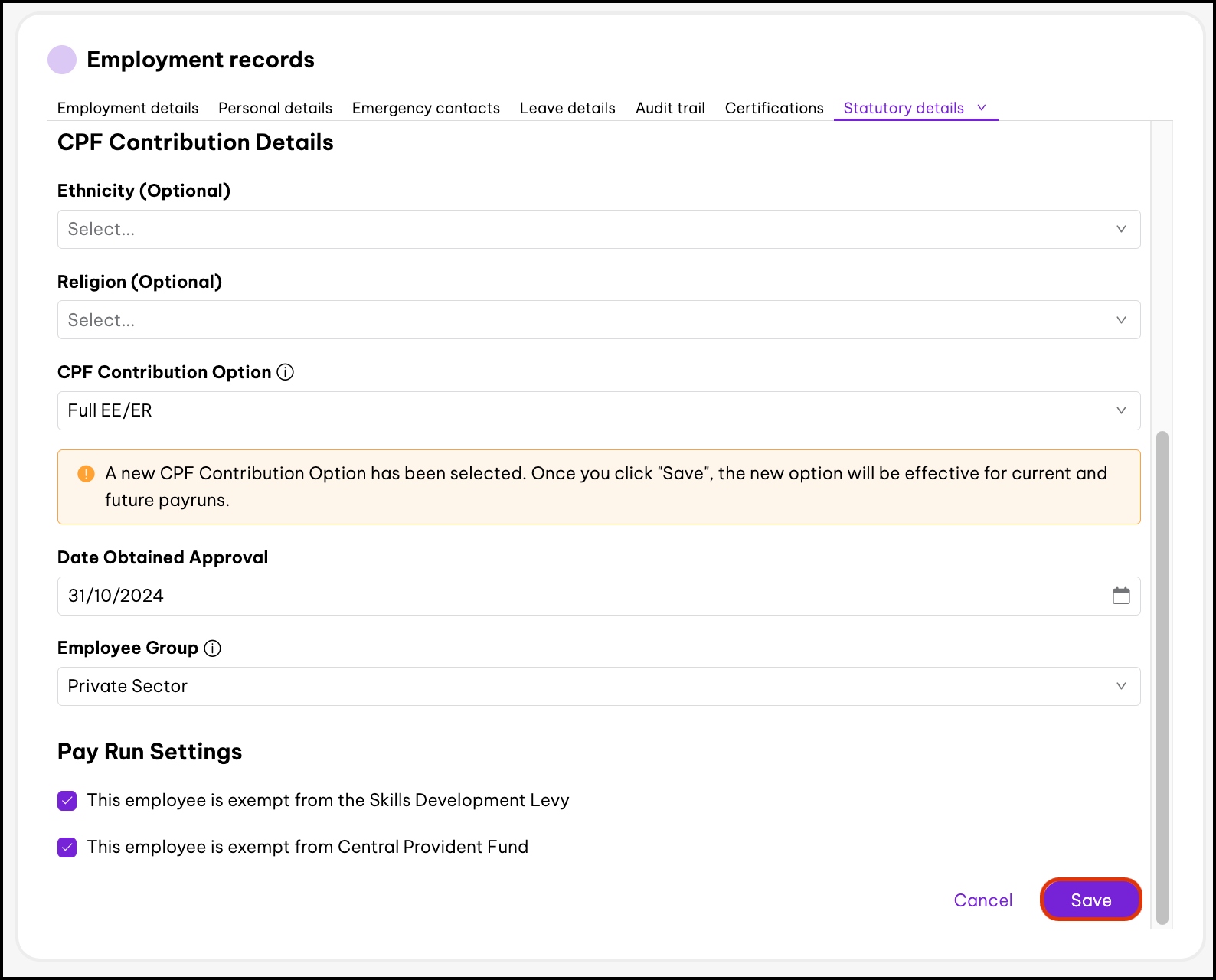Image resolution: width=1216 pixels, height=980 pixels.
Task: Click the orange warning icon in alert banner
Action: coord(86,474)
